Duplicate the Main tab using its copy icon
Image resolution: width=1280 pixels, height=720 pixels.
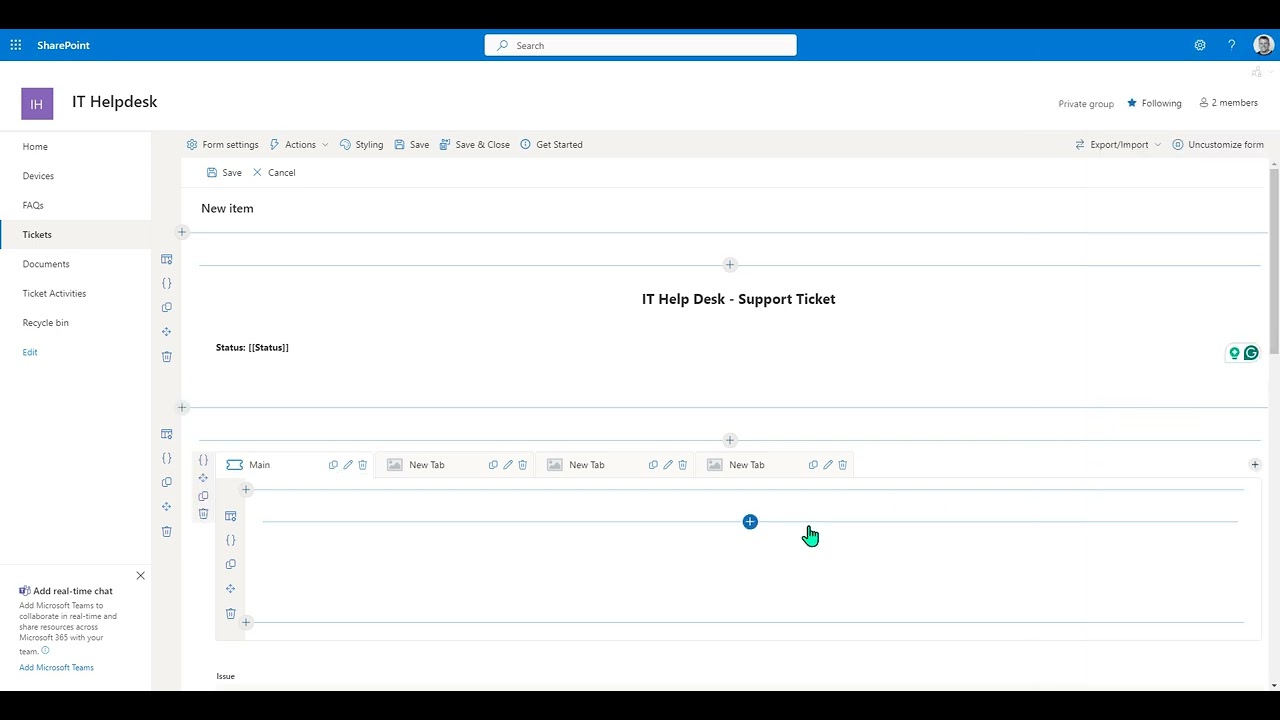coord(333,465)
